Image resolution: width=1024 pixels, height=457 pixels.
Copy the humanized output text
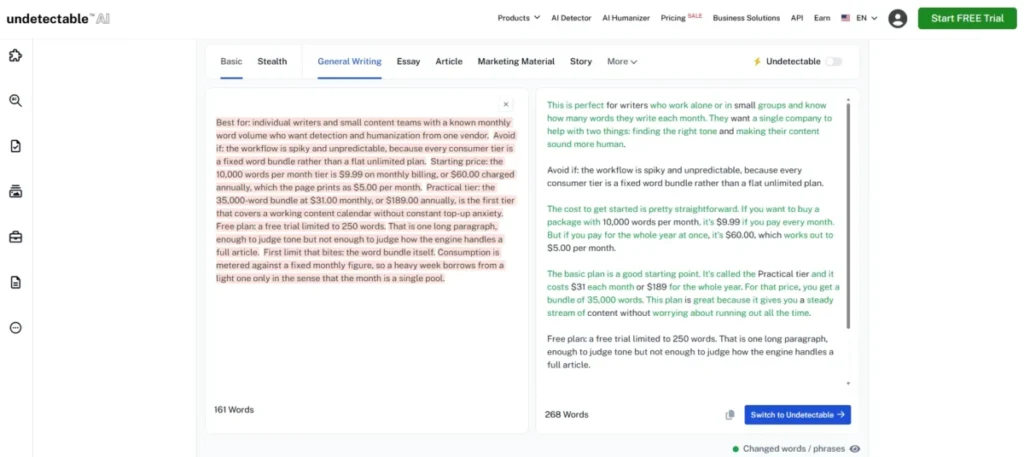(730, 415)
